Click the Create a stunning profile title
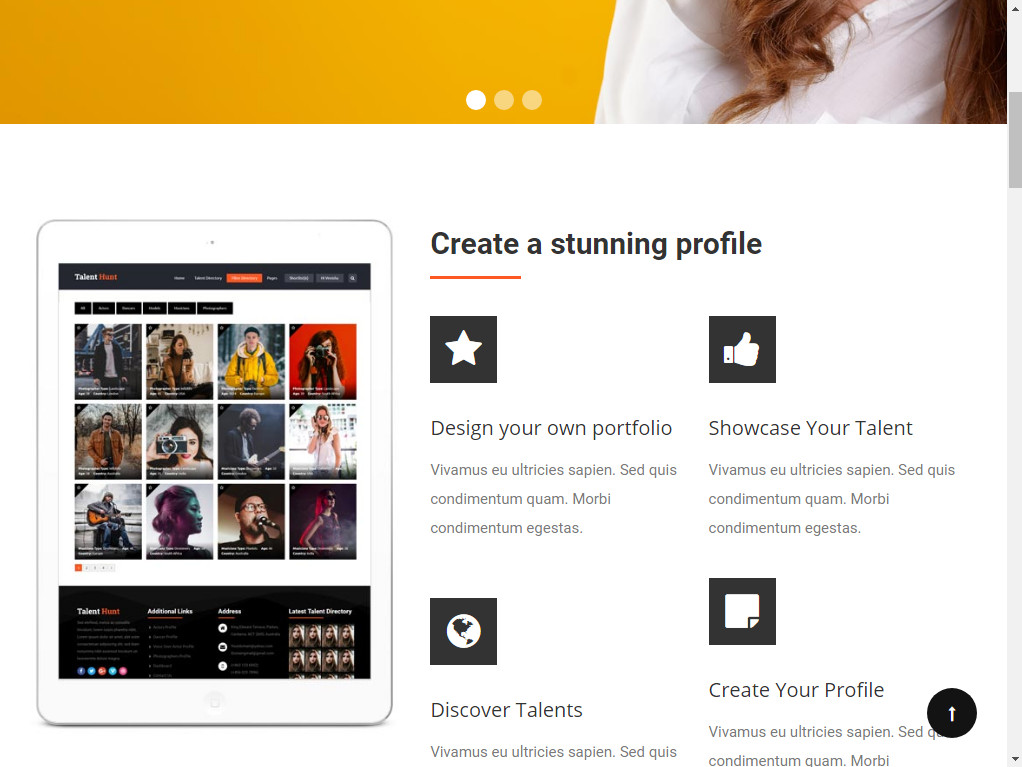The image size is (1022, 767). [x=596, y=244]
